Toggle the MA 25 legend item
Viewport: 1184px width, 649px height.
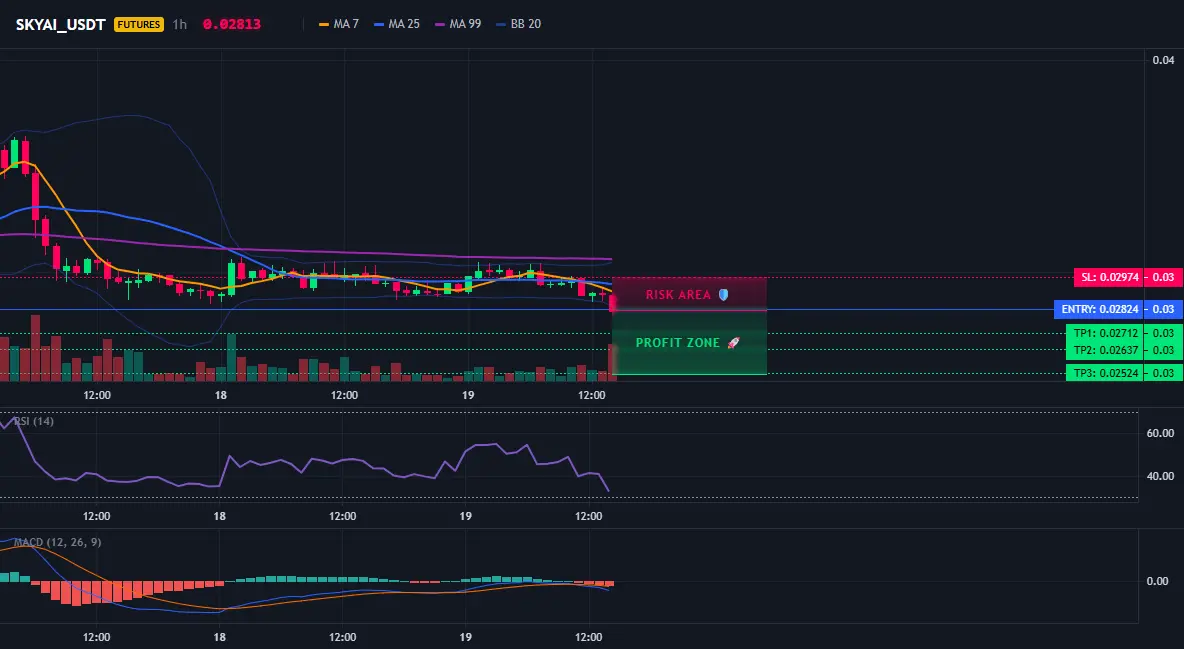pos(396,24)
